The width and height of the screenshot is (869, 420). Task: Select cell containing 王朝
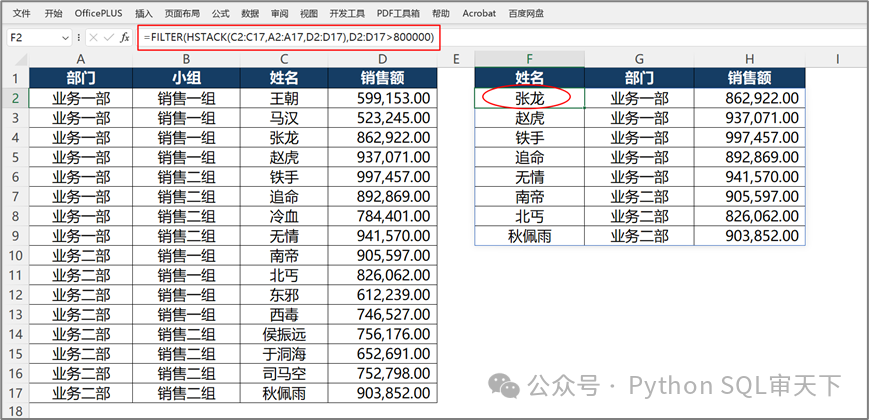tap(284, 98)
